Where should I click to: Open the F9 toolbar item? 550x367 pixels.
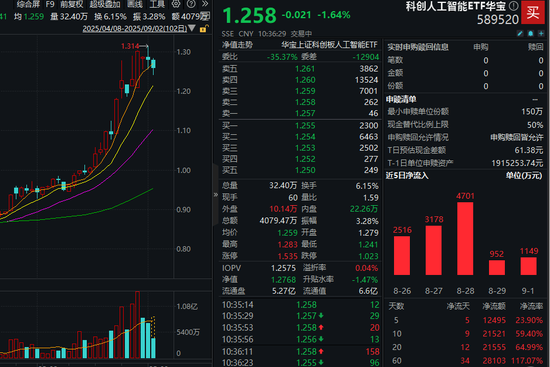click(x=50, y=4)
